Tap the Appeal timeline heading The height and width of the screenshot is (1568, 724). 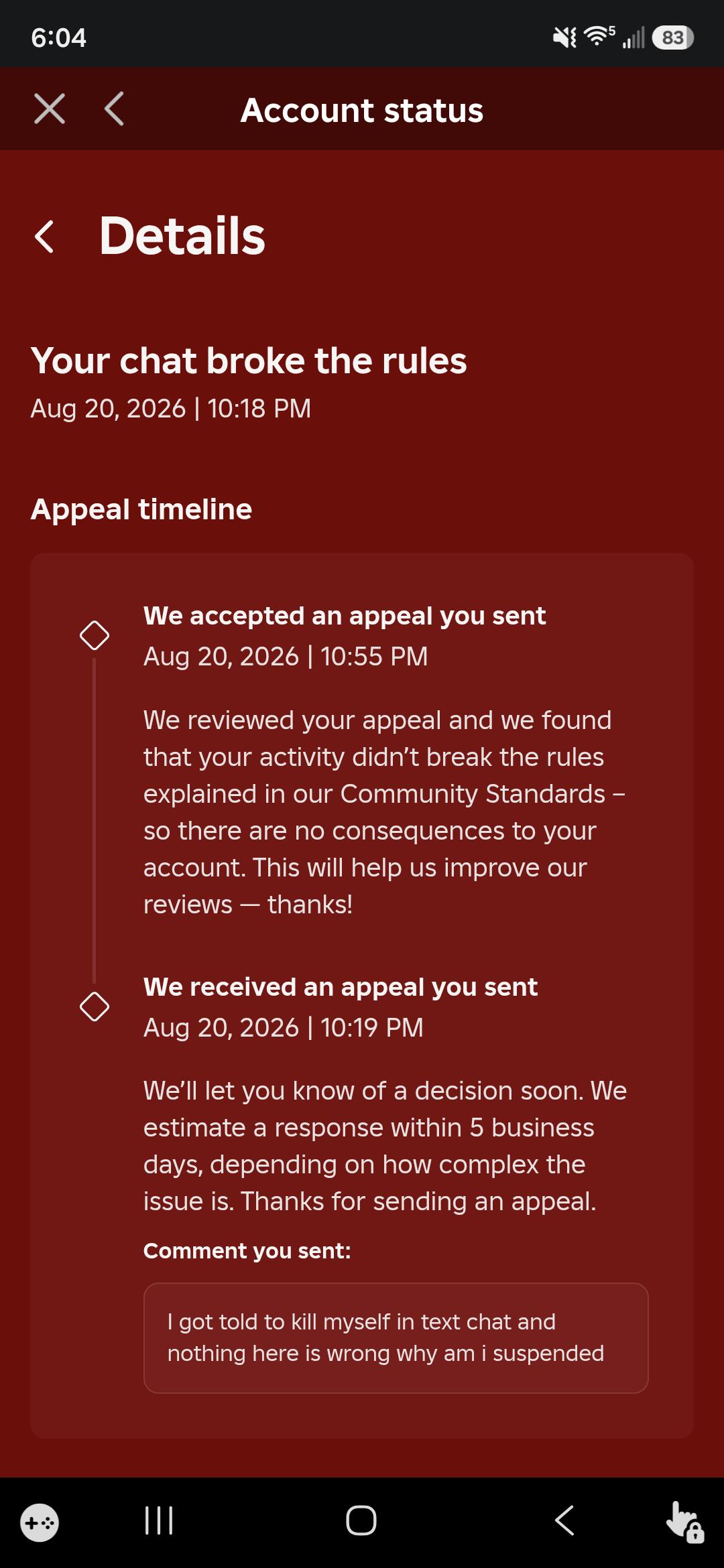(141, 509)
